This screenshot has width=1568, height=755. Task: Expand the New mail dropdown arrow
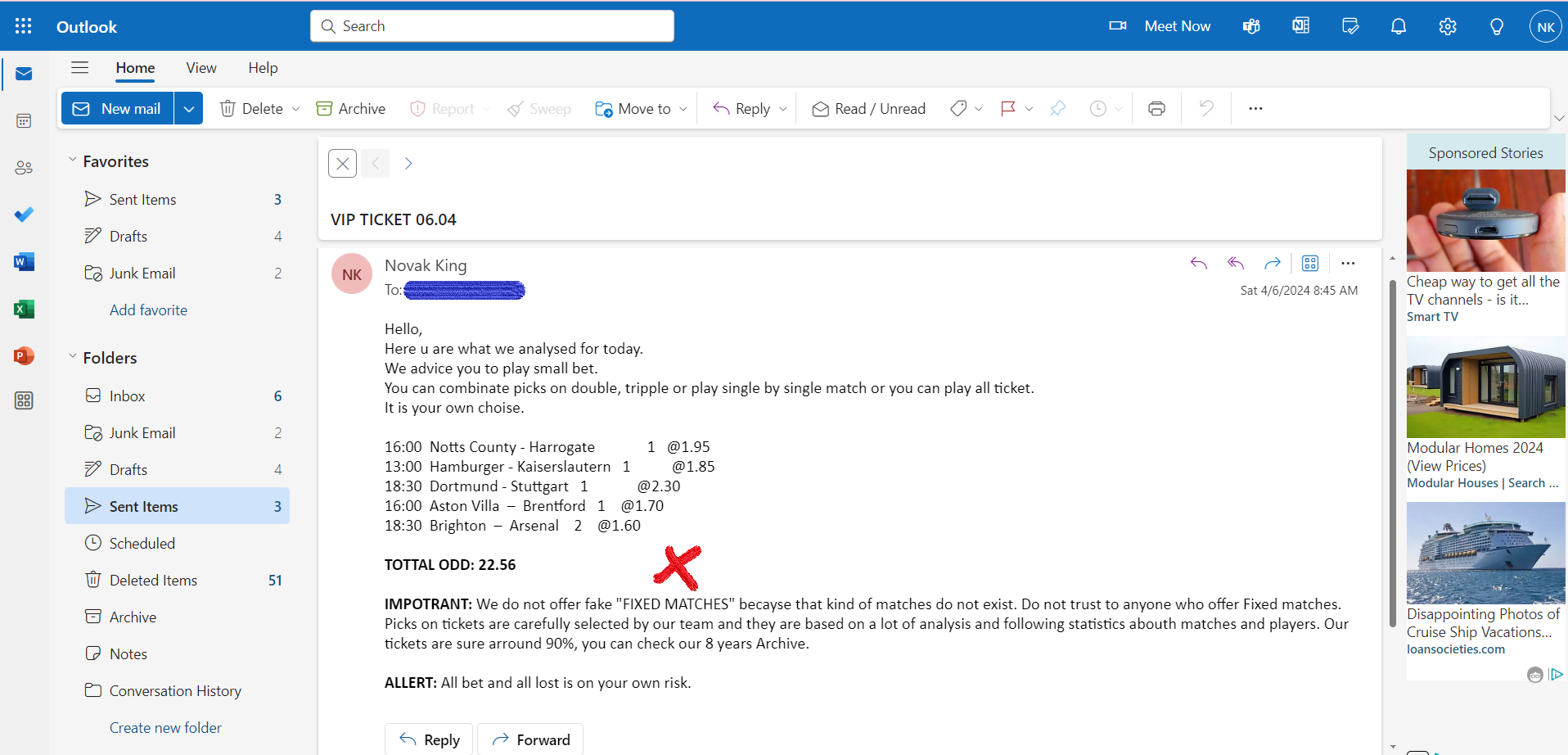pyautogui.click(x=188, y=108)
